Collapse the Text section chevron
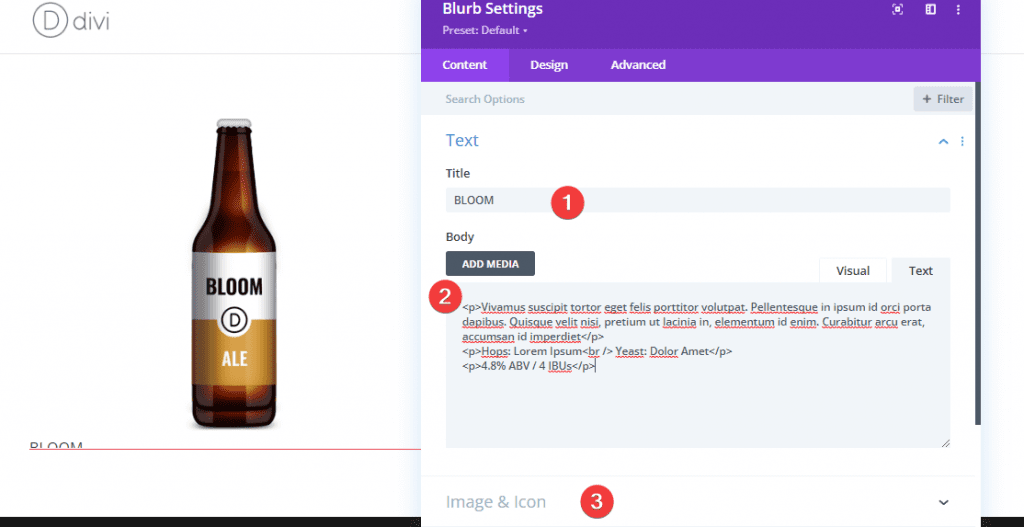 [943, 141]
